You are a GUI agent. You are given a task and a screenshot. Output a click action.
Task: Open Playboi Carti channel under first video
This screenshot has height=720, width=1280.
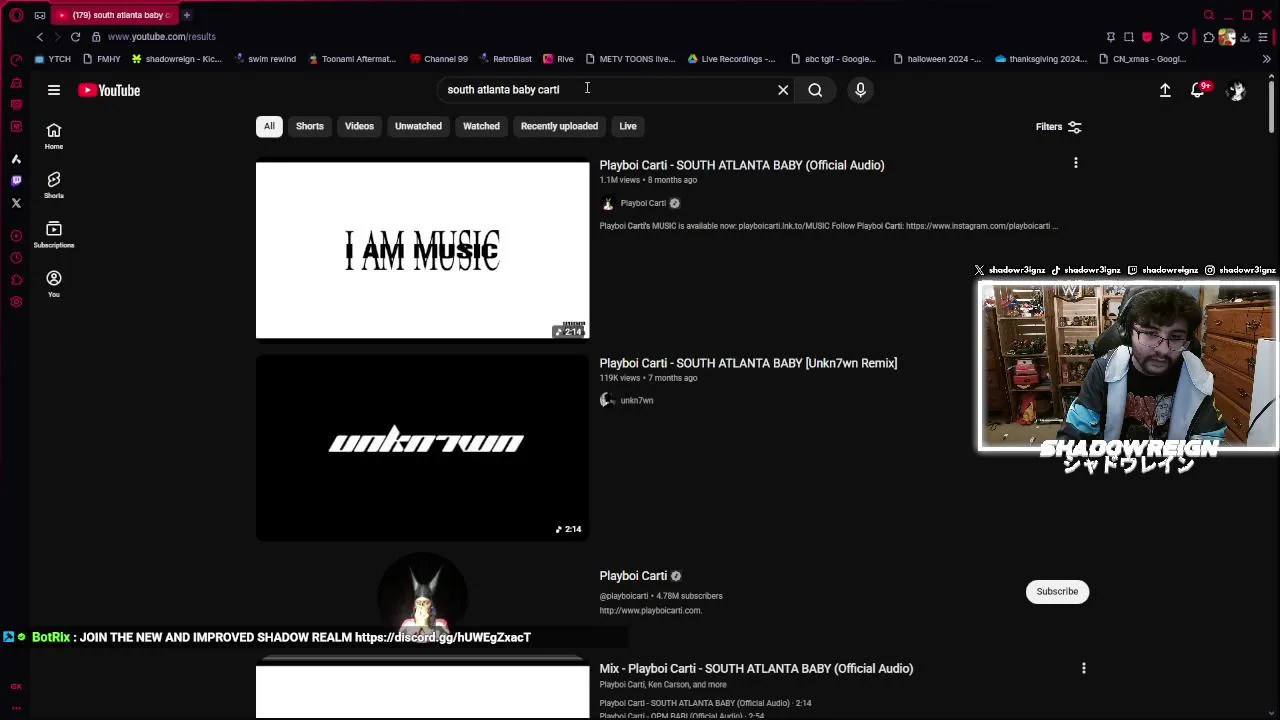click(x=642, y=203)
